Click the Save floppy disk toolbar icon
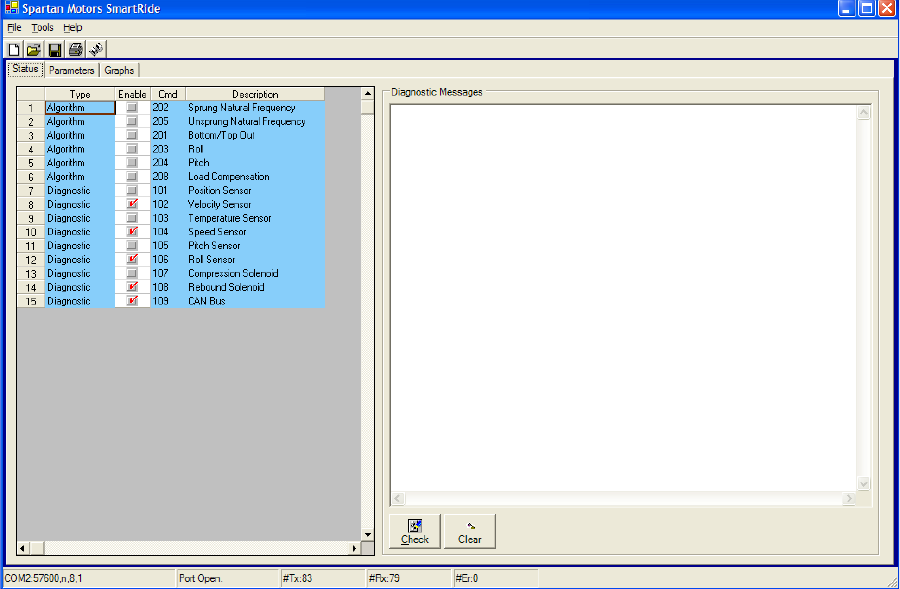 point(55,50)
